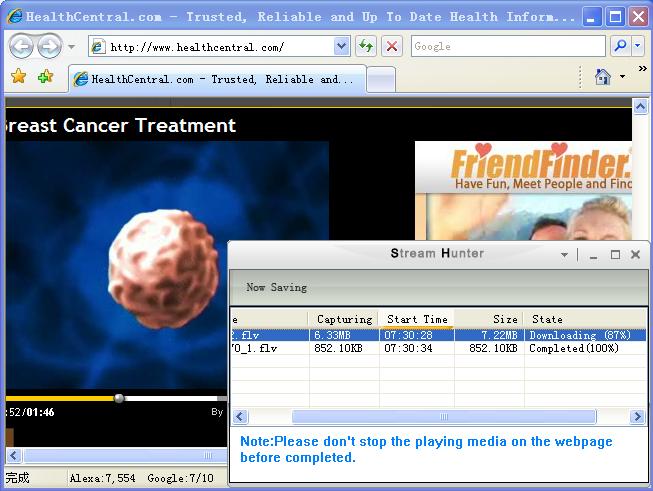
Task: Maximize the Stream Hunter window
Action: (615, 254)
